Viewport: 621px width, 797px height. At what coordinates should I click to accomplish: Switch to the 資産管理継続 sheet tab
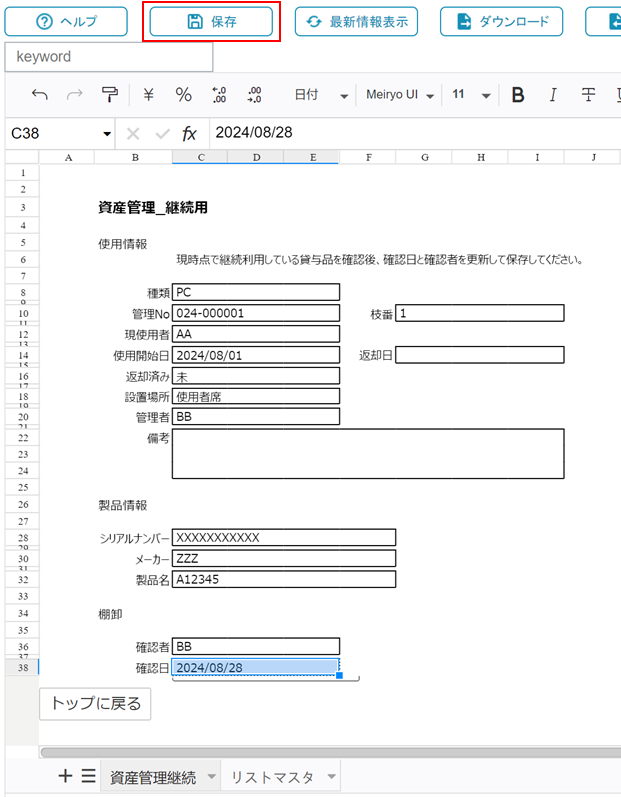tap(153, 777)
